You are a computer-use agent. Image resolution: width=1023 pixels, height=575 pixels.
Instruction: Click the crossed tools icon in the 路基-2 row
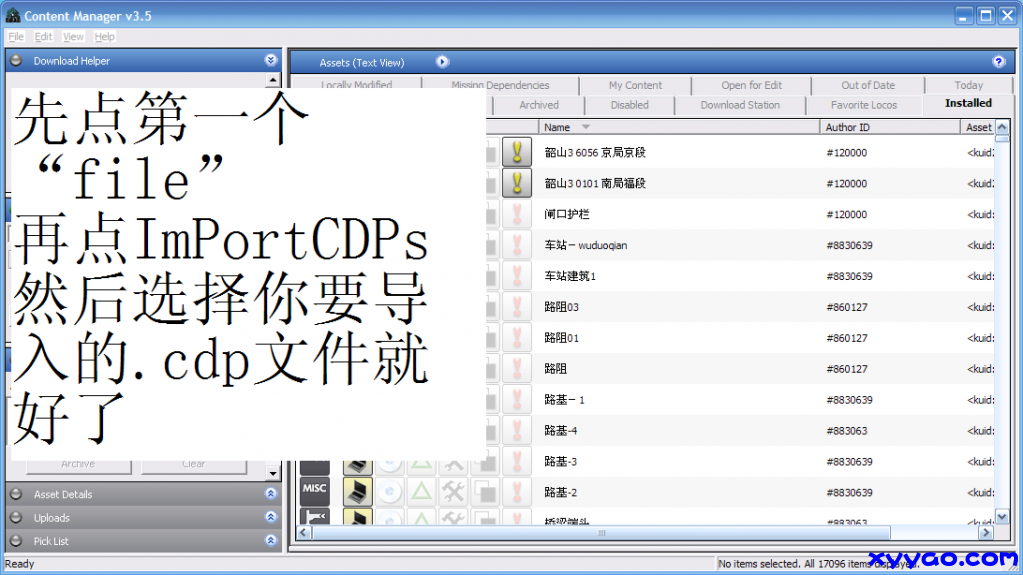click(453, 491)
